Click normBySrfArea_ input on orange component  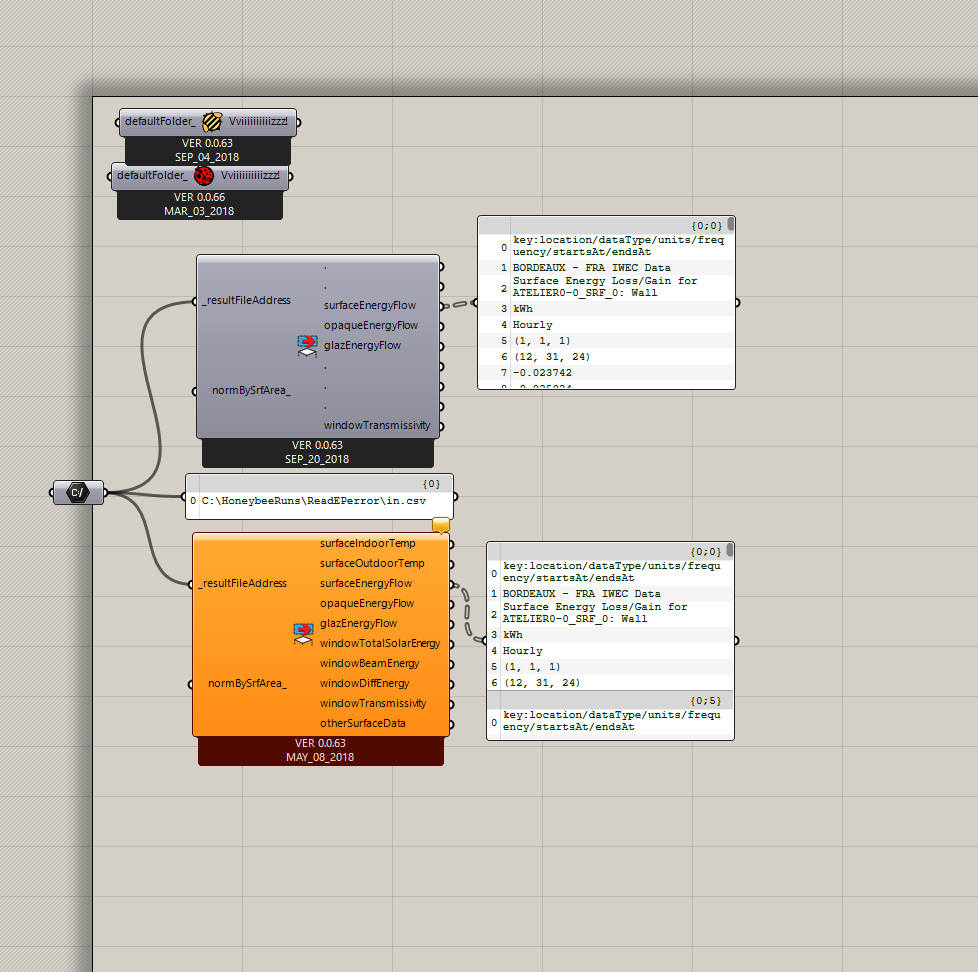coord(247,683)
